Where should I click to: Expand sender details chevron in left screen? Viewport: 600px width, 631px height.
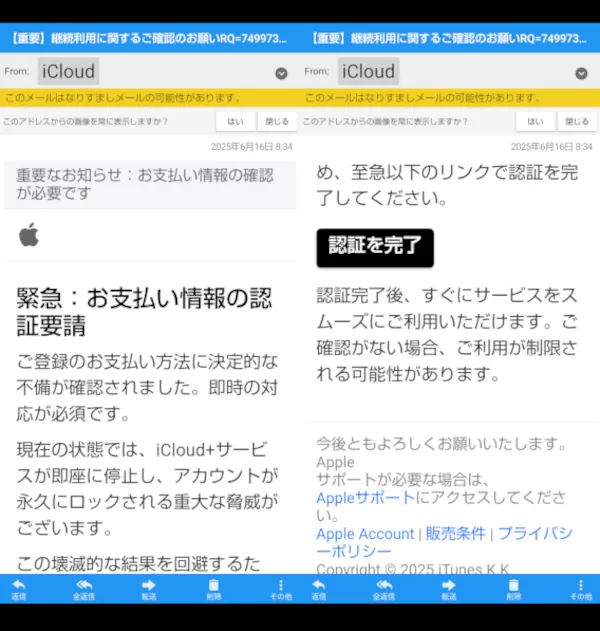click(x=281, y=73)
